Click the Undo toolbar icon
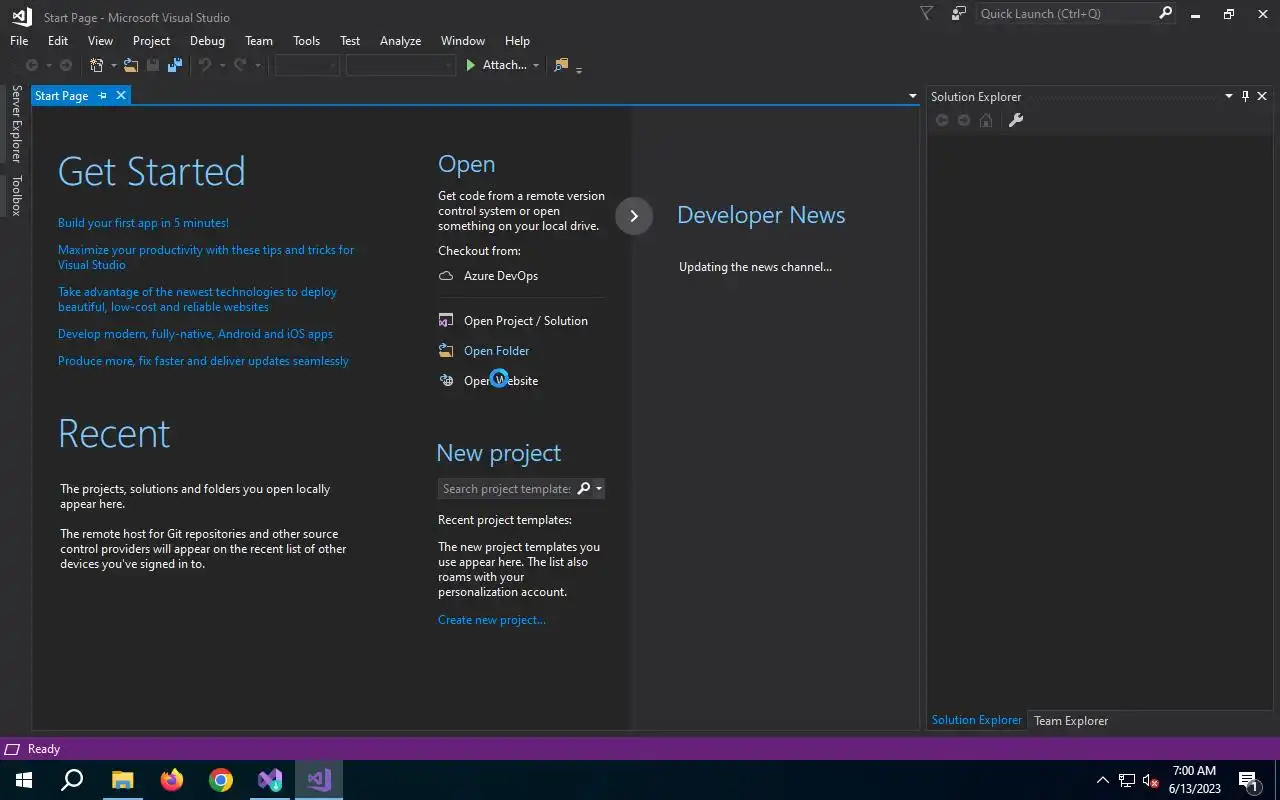The image size is (1280, 800). [x=204, y=65]
